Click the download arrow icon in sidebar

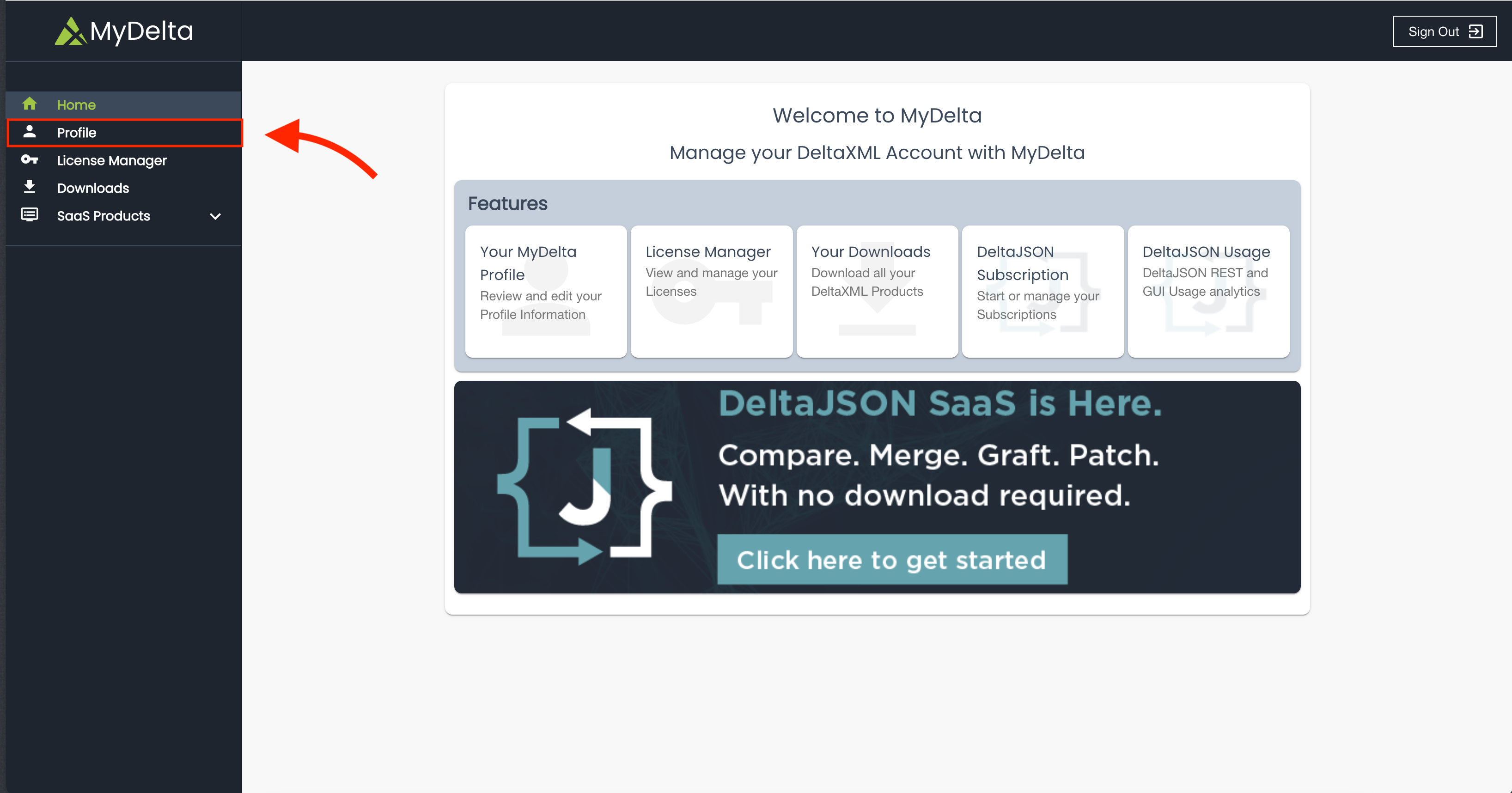pyautogui.click(x=30, y=187)
